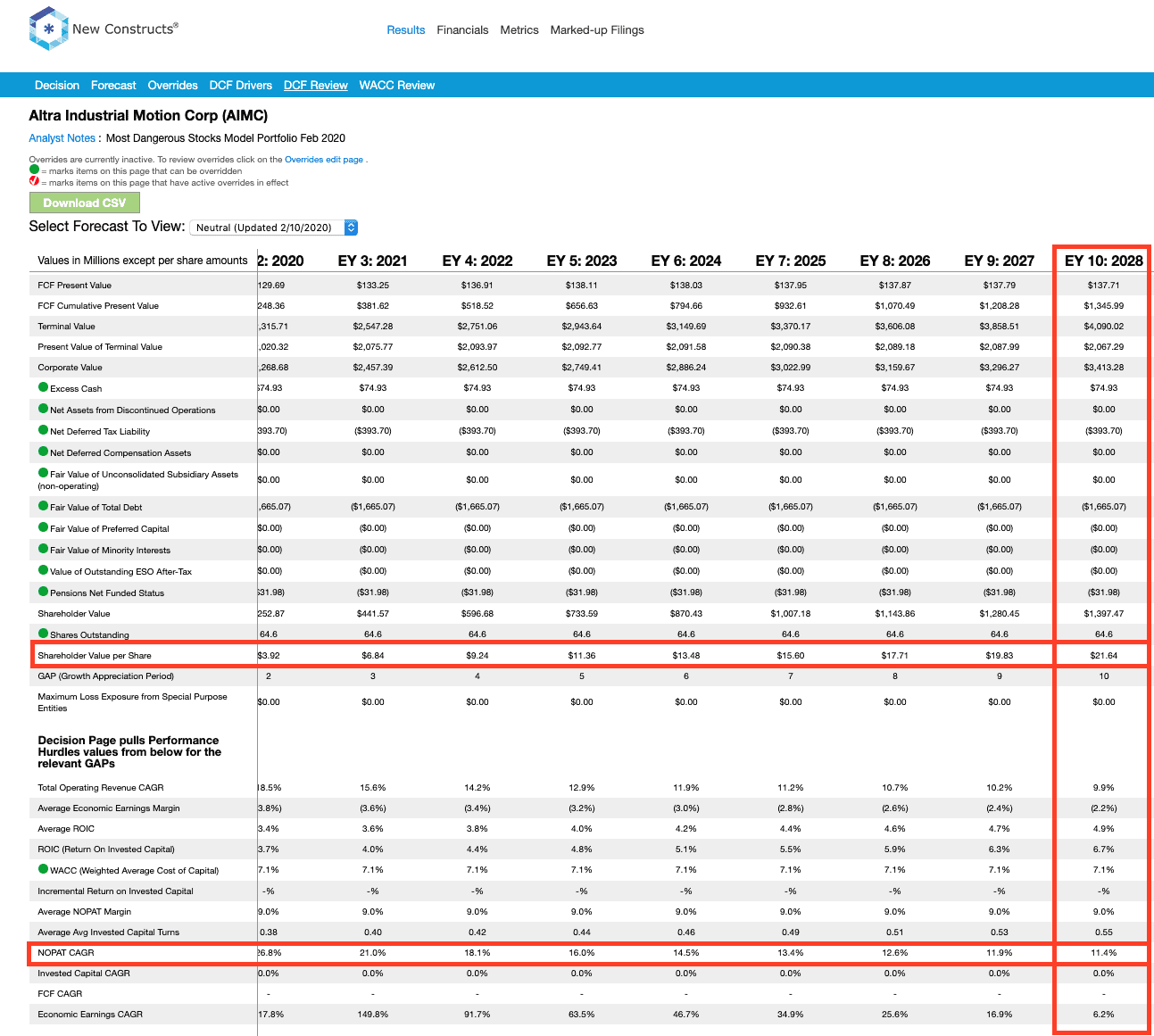The width and height of the screenshot is (1154, 1036).
Task: Click green dot beside Fair Value of Unconsolidated Subsidiary Assets
Action: point(43,473)
